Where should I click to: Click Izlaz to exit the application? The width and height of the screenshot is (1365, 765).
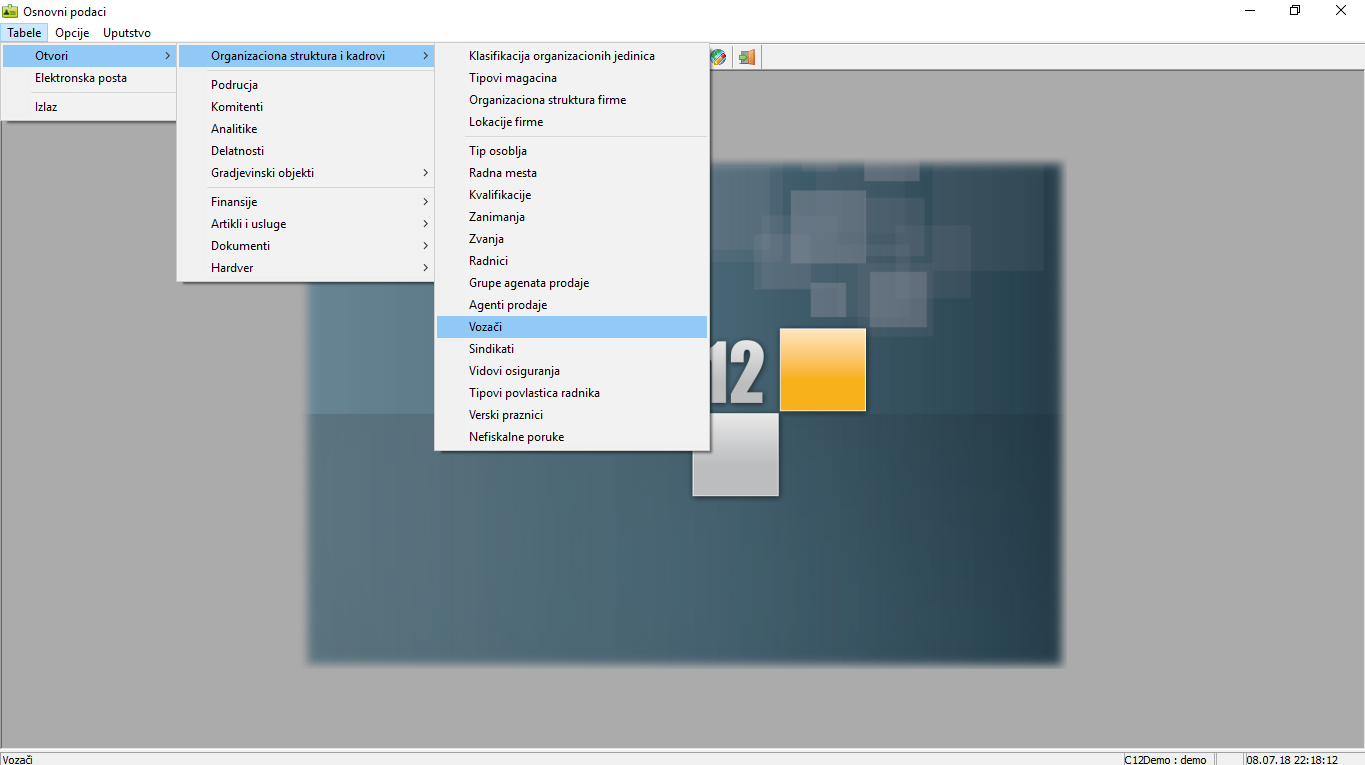click(x=46, y=106)
